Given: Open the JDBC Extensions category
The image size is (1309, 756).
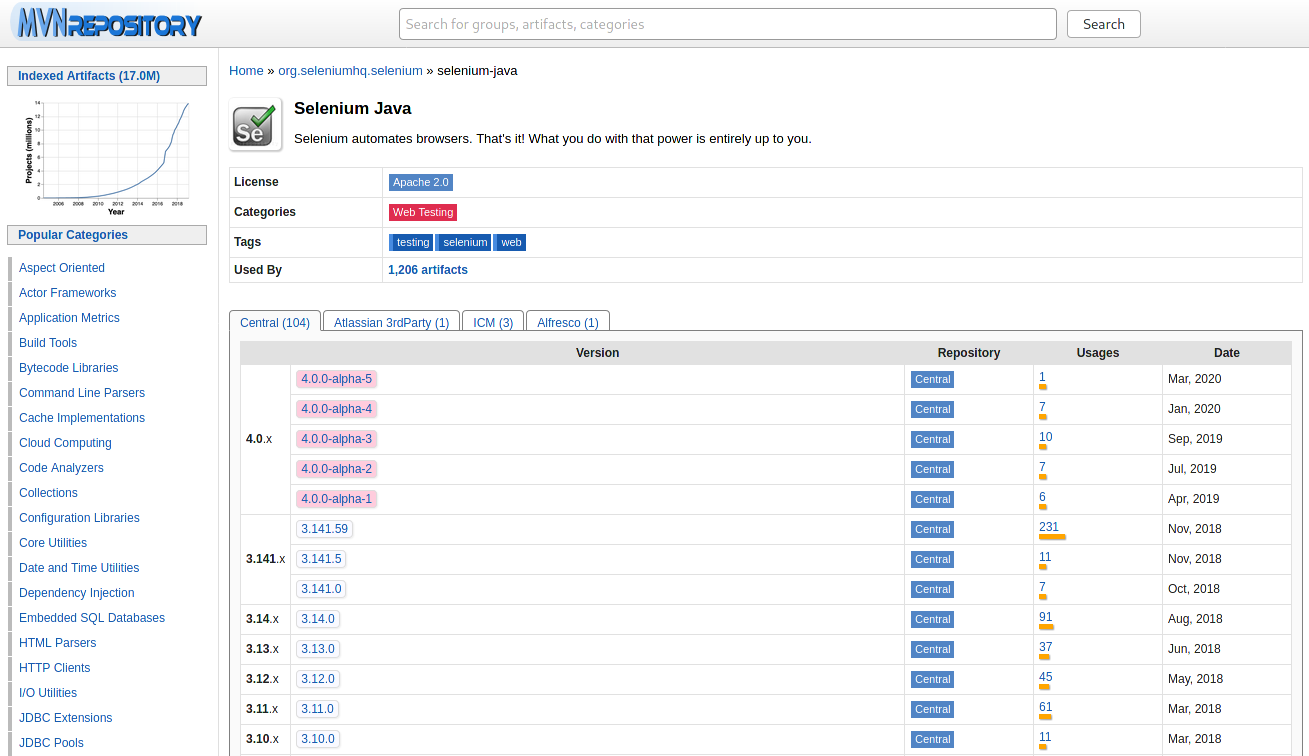Looking at the screenshot, I should tap(66, 718).
